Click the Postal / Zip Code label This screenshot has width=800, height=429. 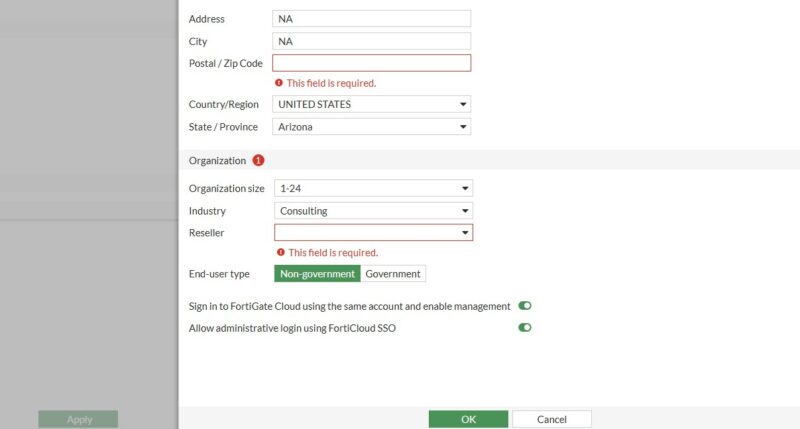click(226, 63)
